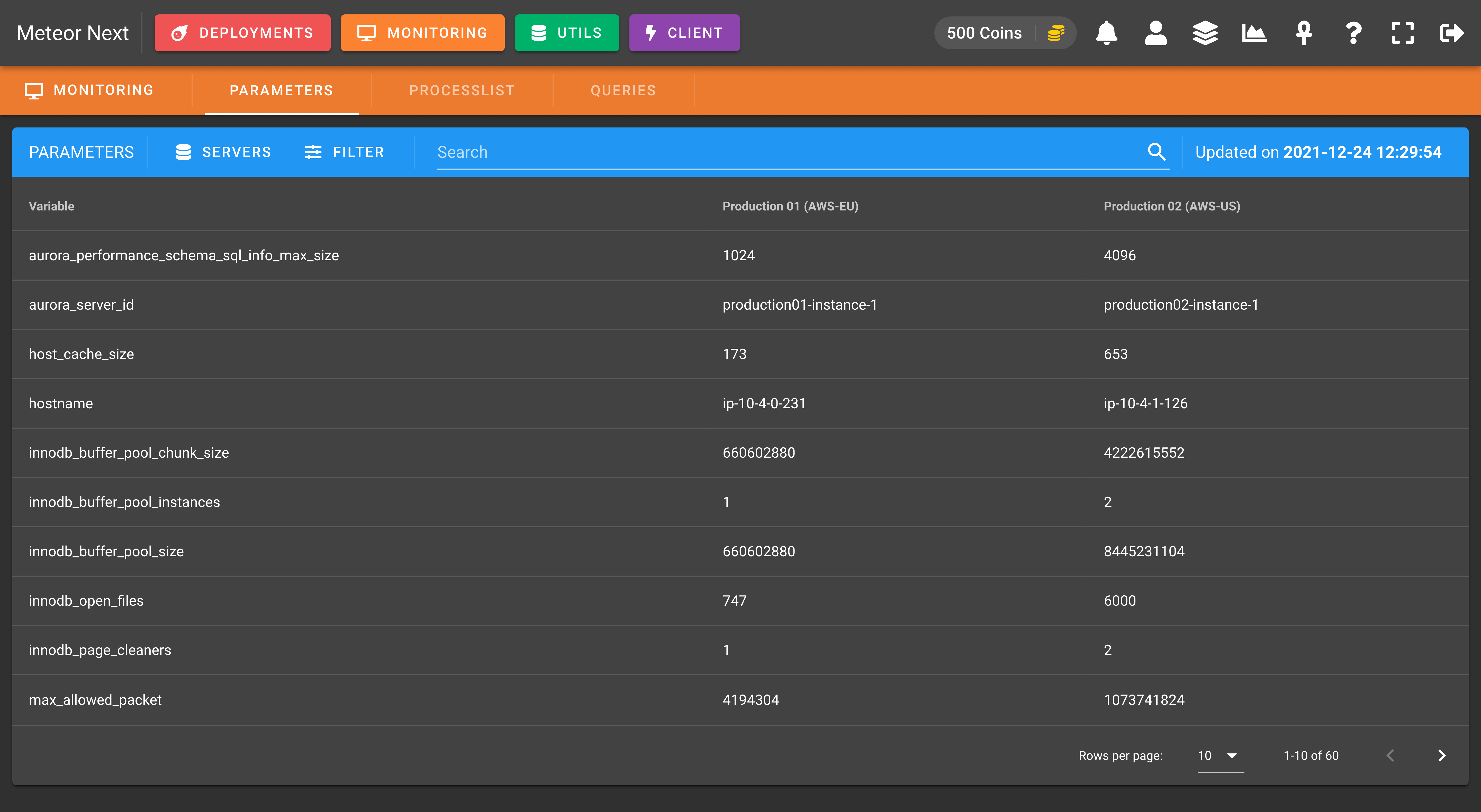Click value 653 for host_cache_size

pos(1116,354)
